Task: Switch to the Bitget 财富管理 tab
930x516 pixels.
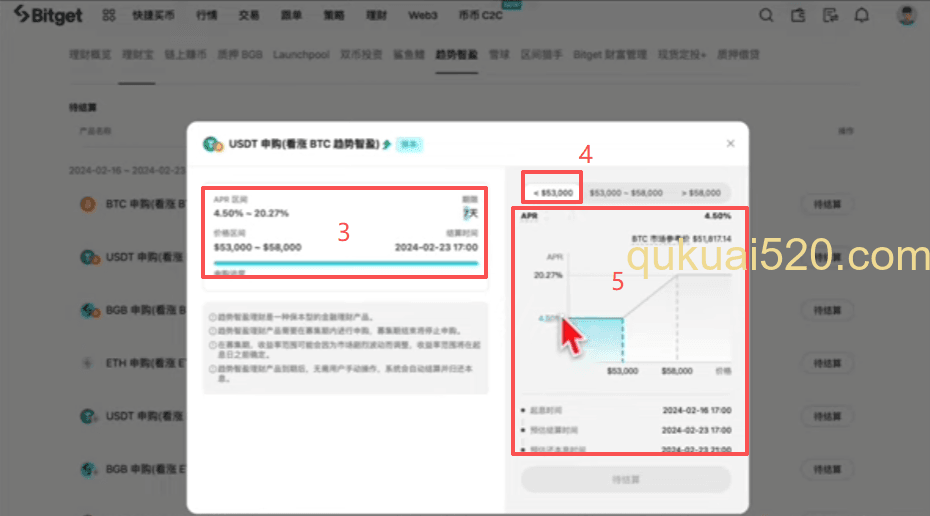Action: tap(610, 55)
